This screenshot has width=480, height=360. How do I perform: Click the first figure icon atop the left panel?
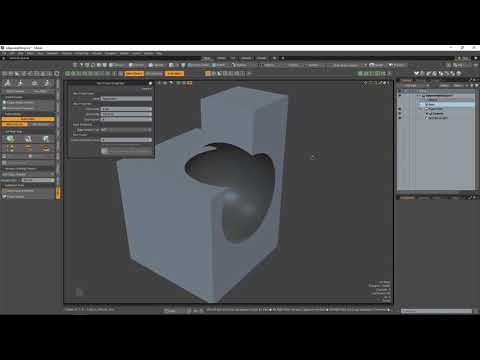(x=8, y=83)
